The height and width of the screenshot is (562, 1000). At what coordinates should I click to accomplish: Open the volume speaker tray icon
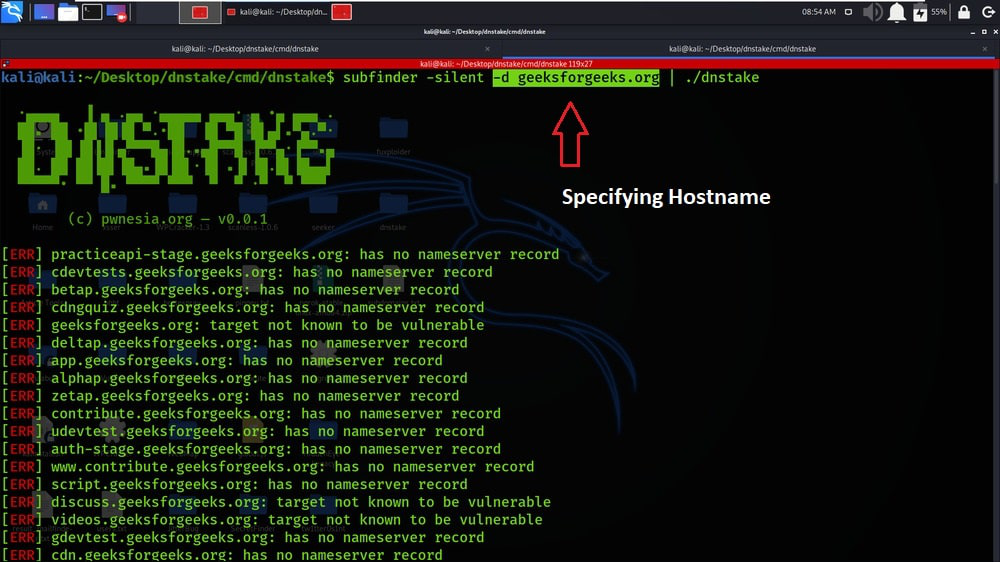tap(872, 12)
